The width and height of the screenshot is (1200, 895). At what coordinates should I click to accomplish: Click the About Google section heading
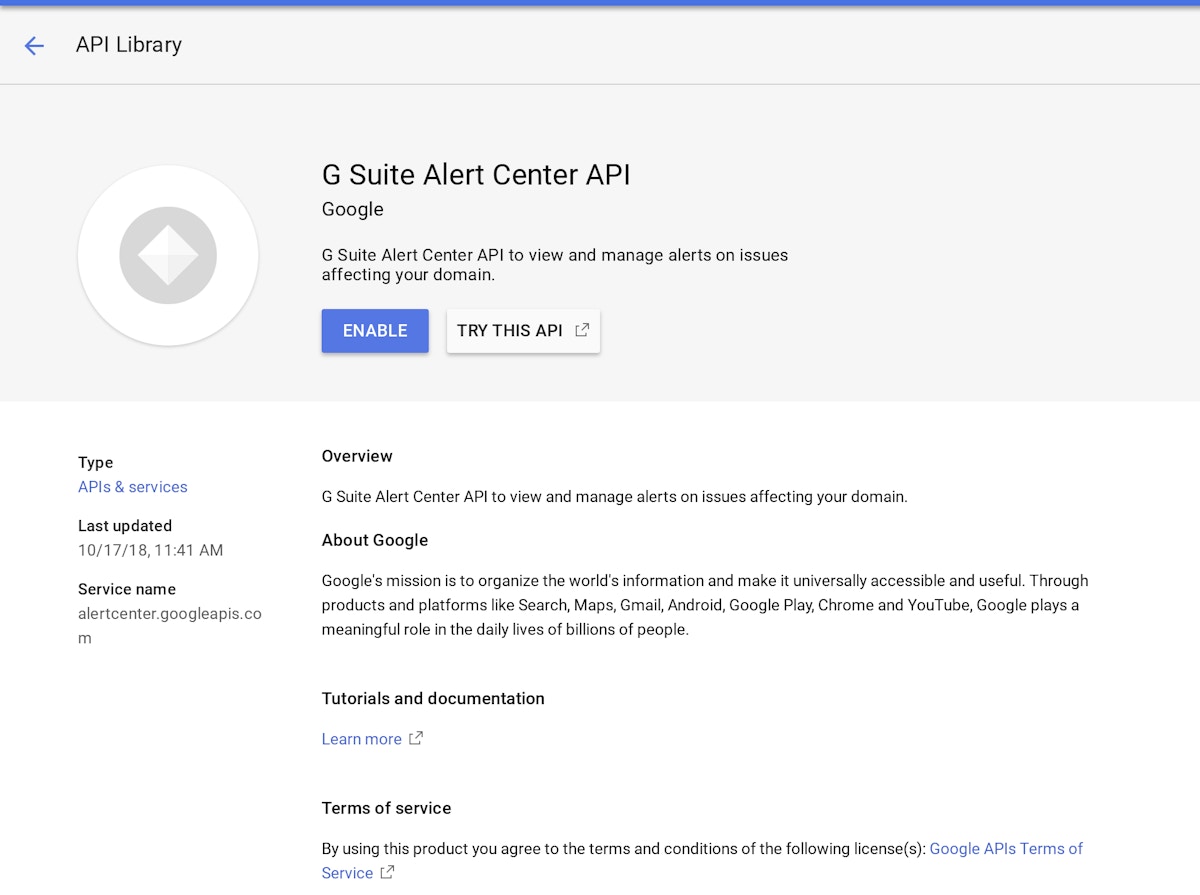tap(374, 540)
